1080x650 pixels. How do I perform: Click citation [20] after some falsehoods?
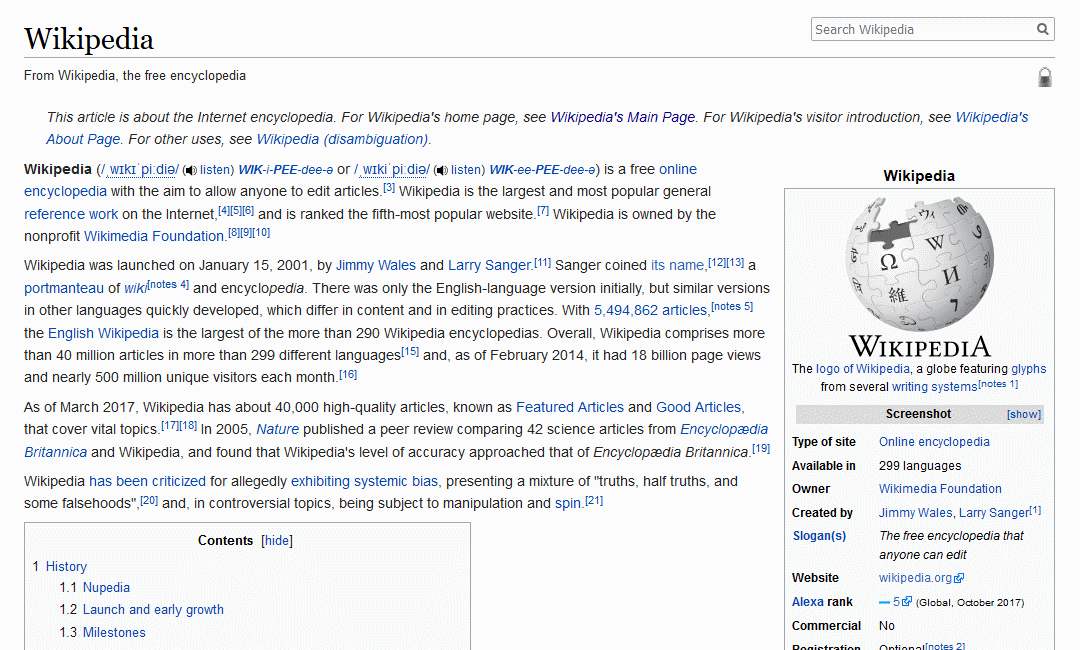[x=149, y=500]
